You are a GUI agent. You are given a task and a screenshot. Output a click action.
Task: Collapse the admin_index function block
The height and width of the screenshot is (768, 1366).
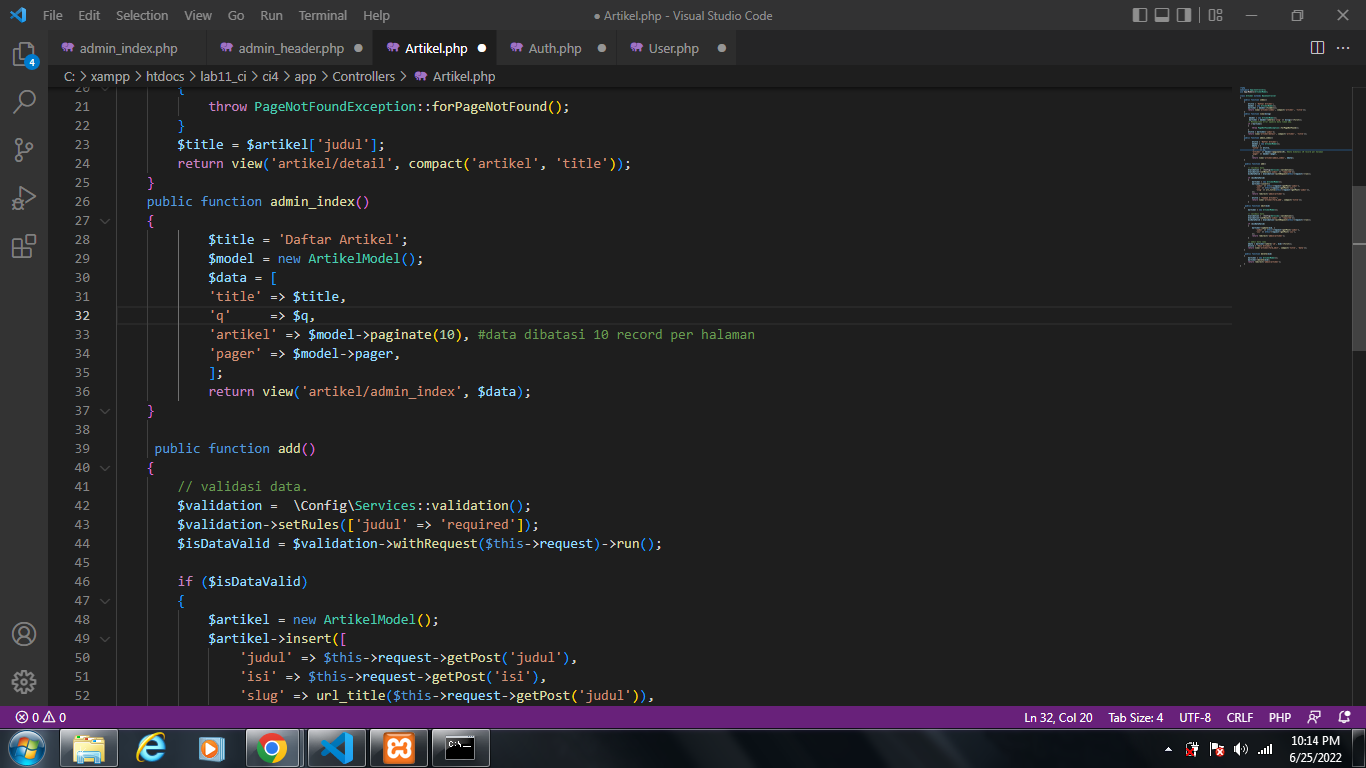(x=103, y=220)
